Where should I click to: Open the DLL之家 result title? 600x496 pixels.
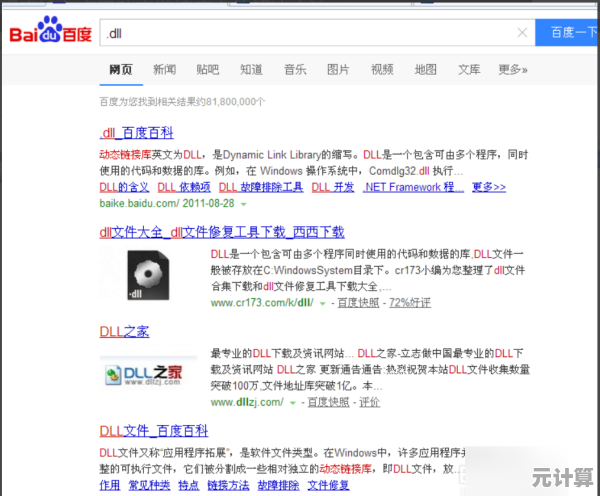click(x=124, y=332)
